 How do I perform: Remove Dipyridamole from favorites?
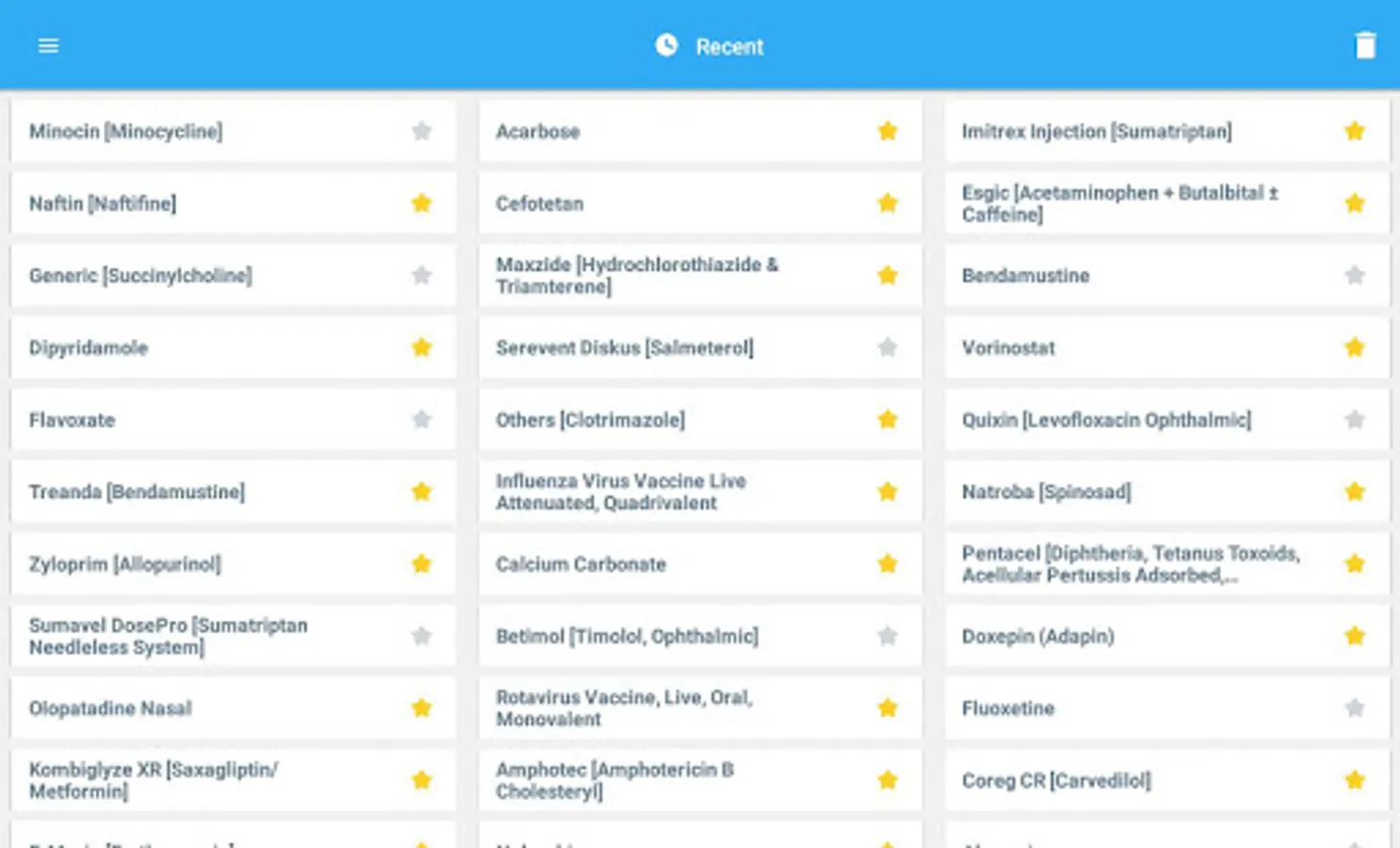coord(421,347)
